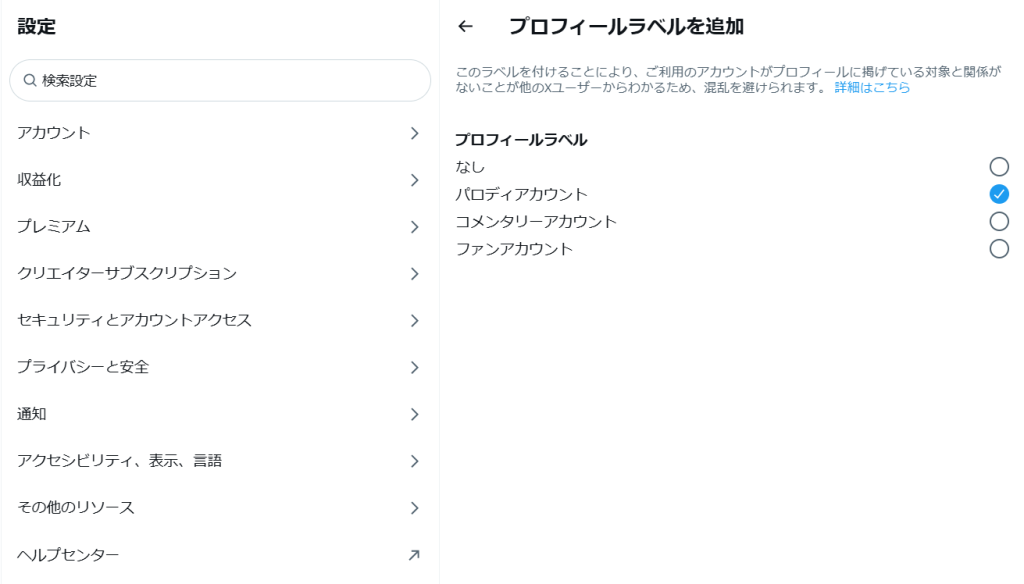This screenshot has height=584, width=1024.
Task: Follow the 詳細はこちら link
Action: coord(872,88)
